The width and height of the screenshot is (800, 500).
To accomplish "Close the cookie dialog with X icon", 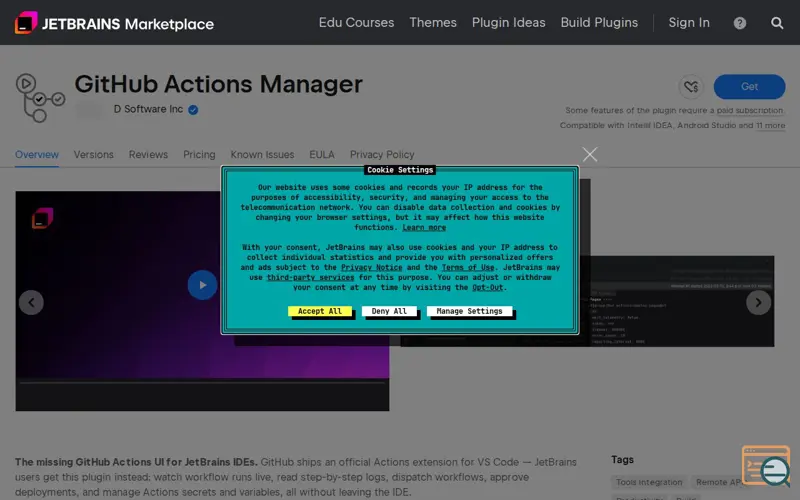I will coord(590,154).
